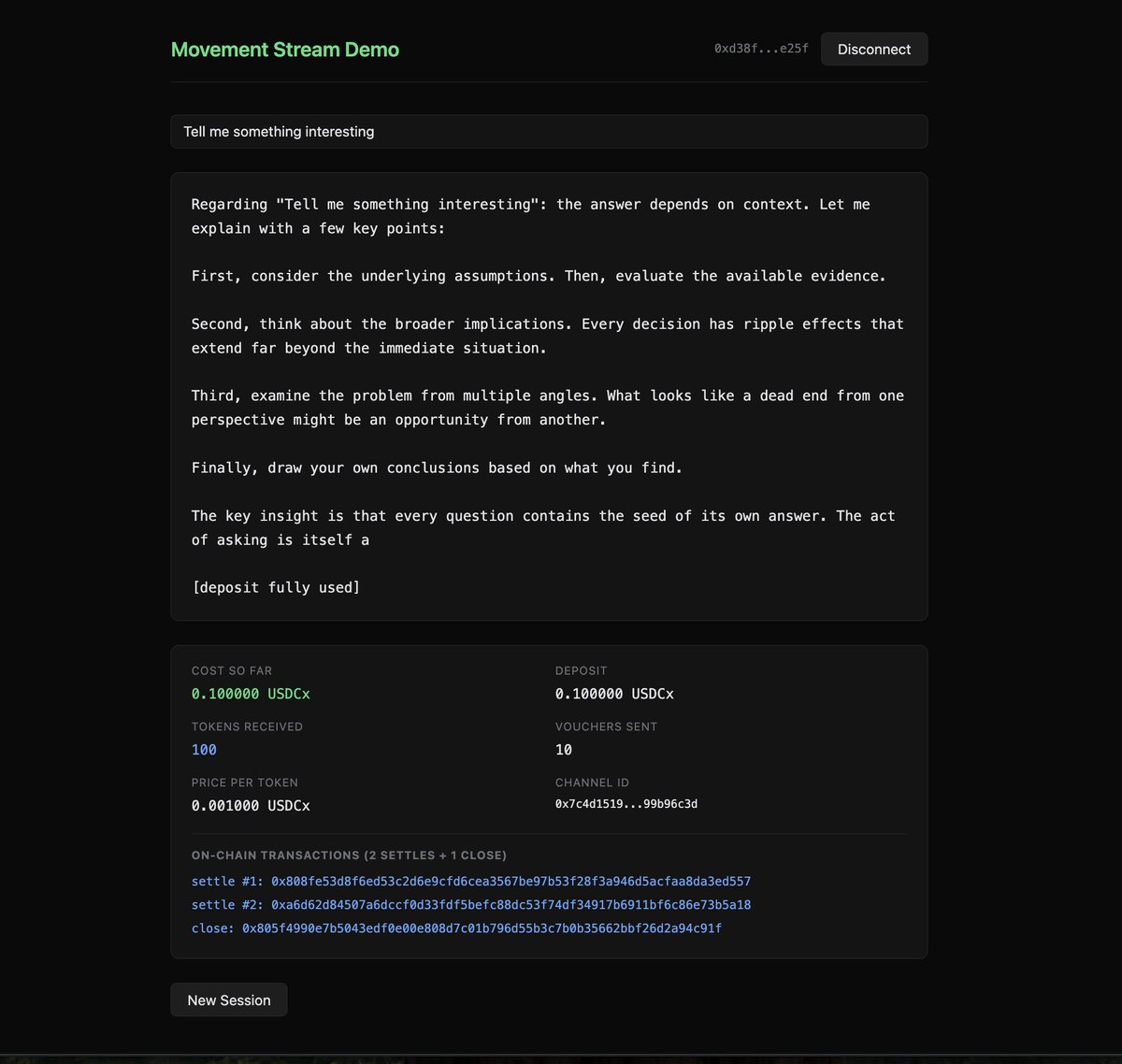Click the 'VOUCHERS SENT' label
This screenshot has width=1122, height=1064.
point(606,726)
